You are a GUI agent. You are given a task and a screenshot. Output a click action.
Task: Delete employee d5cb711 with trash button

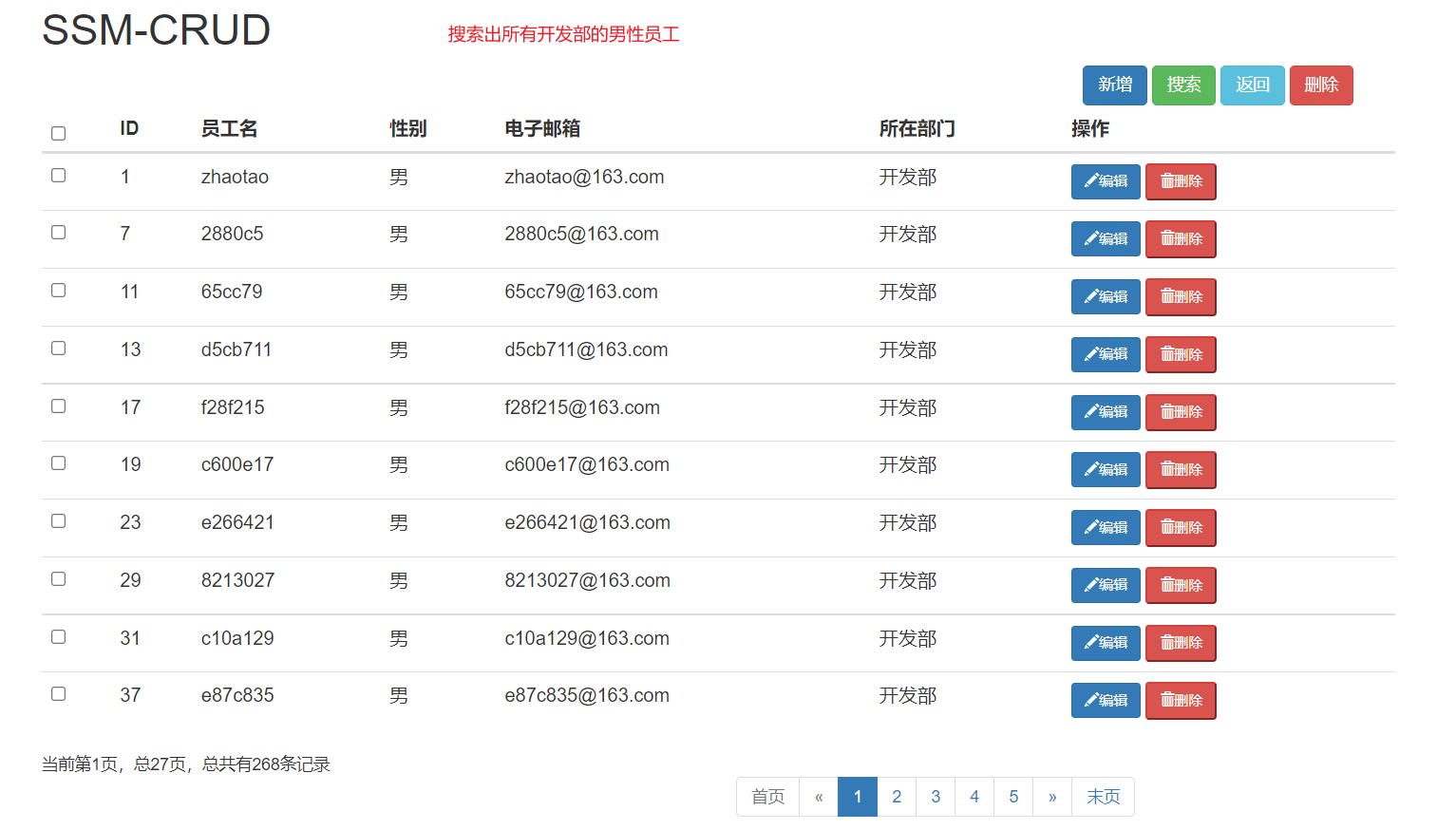click(x=1181, y=354)
